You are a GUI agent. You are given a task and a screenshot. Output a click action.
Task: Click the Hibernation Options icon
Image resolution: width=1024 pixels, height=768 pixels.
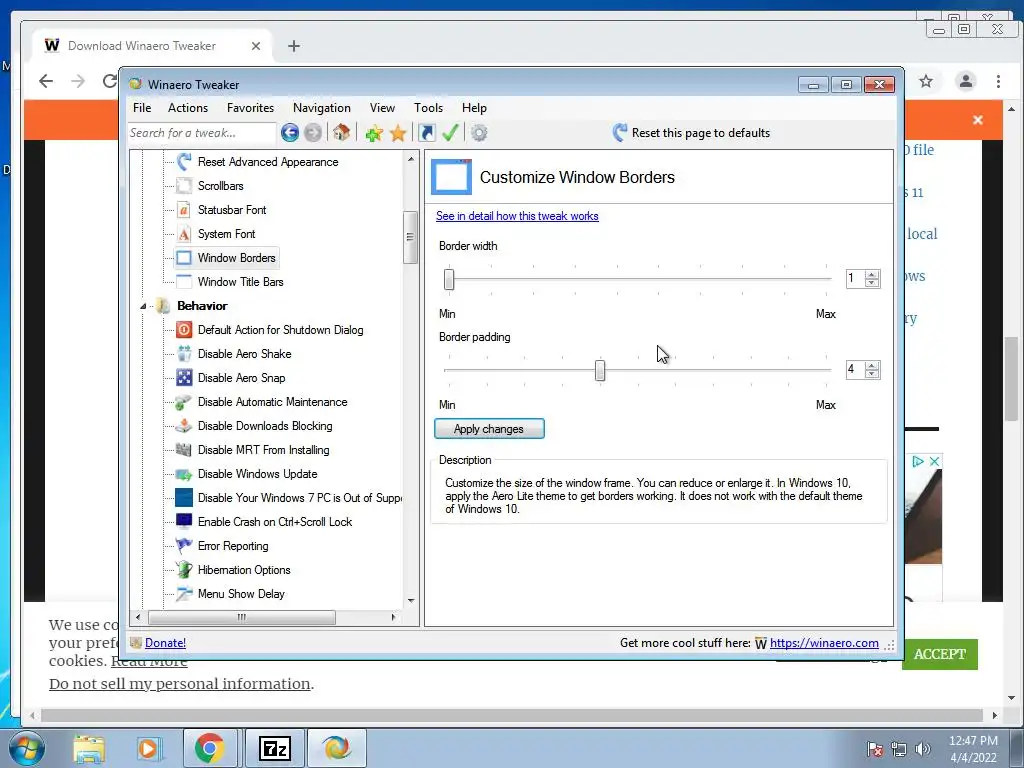(184, 569)
